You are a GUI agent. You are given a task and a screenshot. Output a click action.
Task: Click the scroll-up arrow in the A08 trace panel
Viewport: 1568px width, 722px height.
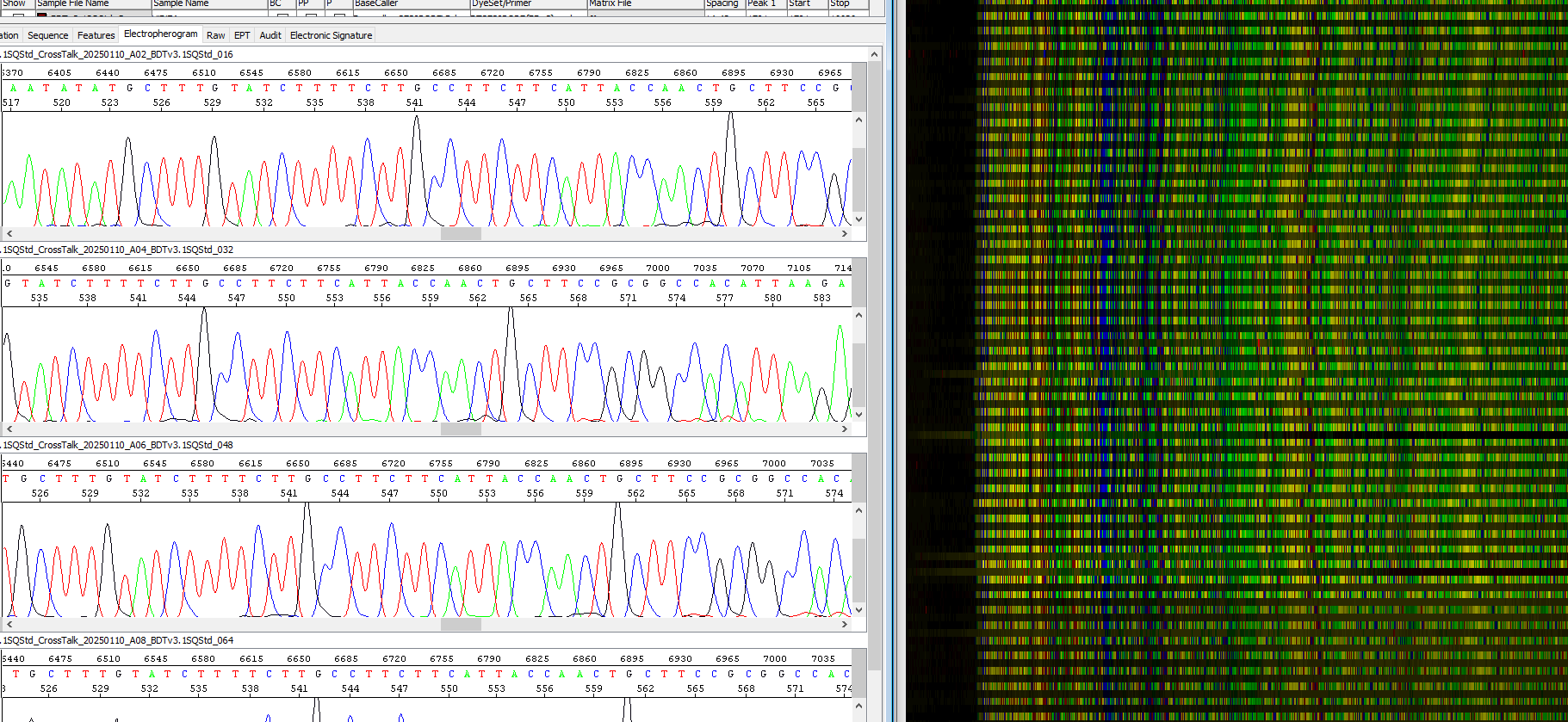858,706
